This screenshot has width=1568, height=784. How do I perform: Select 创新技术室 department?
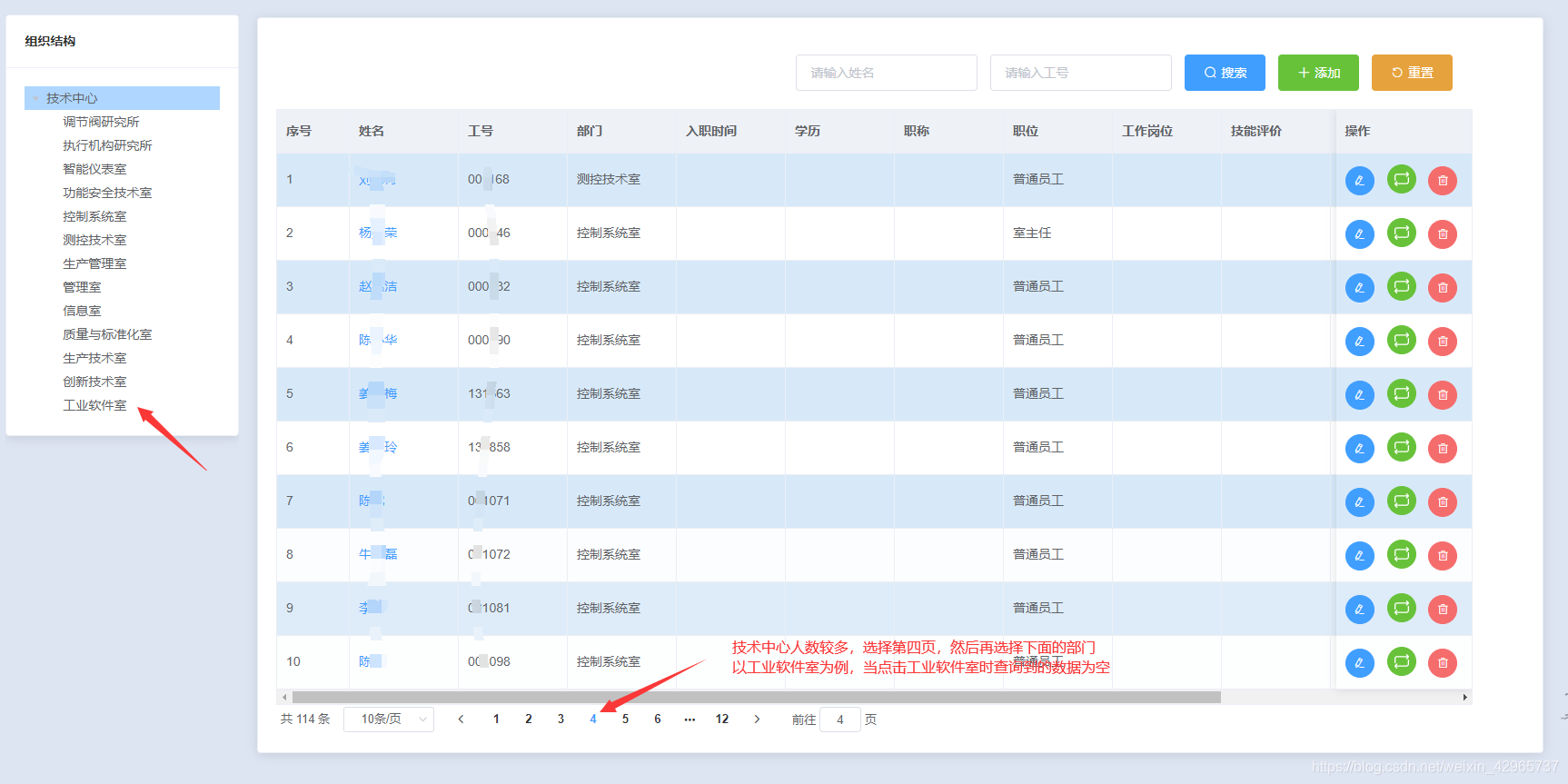pyautogui.click(x=94, y=382)
